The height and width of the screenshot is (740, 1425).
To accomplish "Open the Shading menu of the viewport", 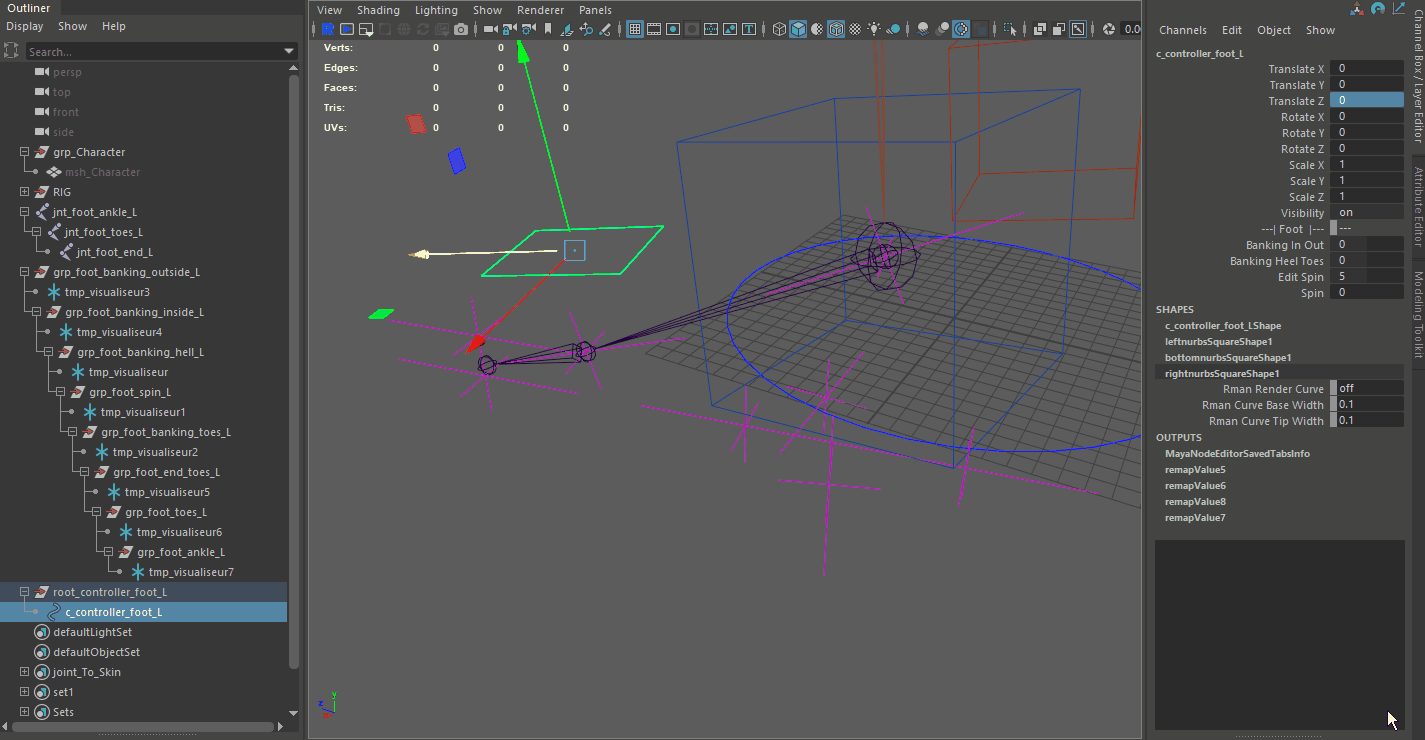I will [x=378, y=10].
